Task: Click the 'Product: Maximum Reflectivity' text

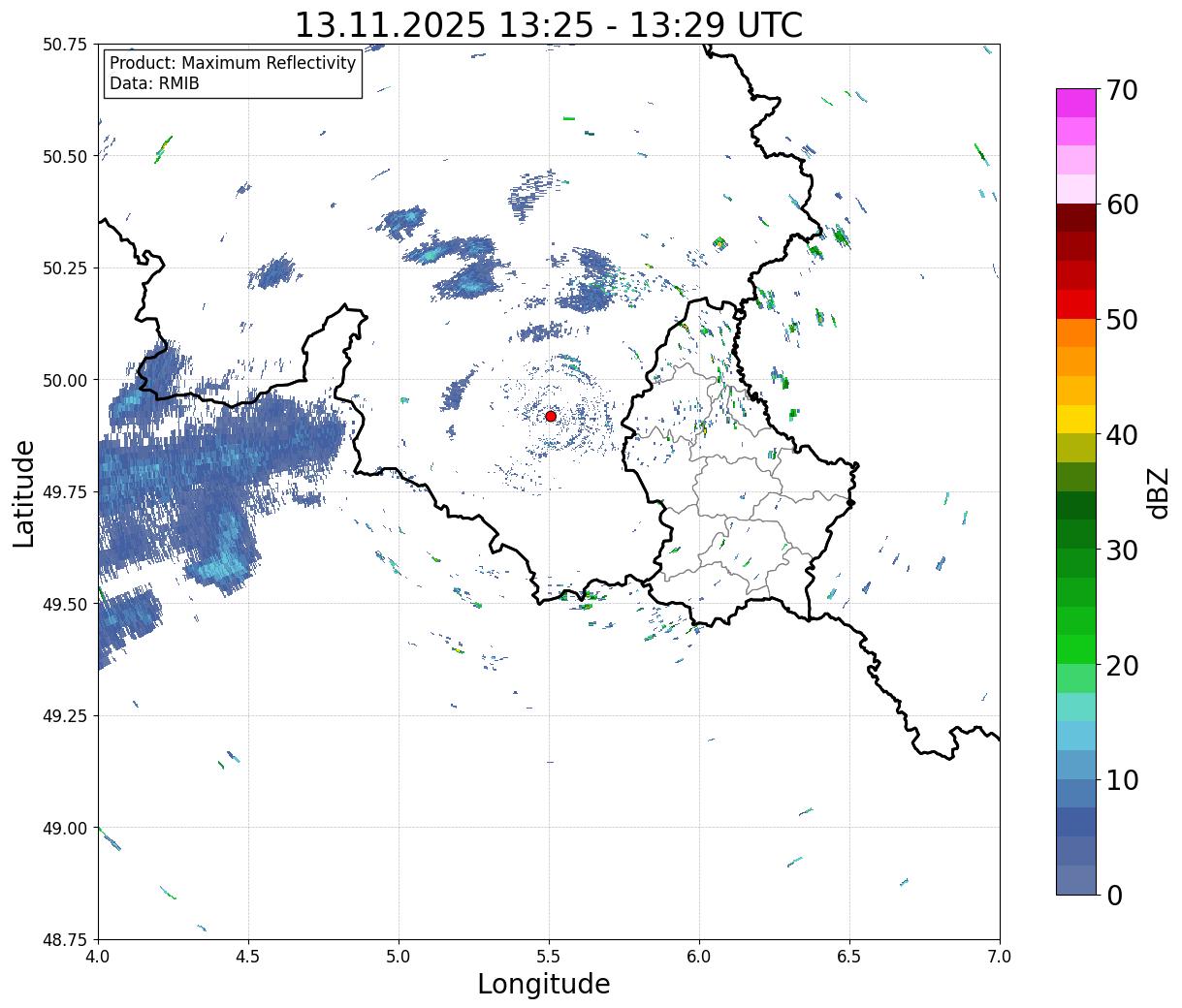Action: pos(233,63)
